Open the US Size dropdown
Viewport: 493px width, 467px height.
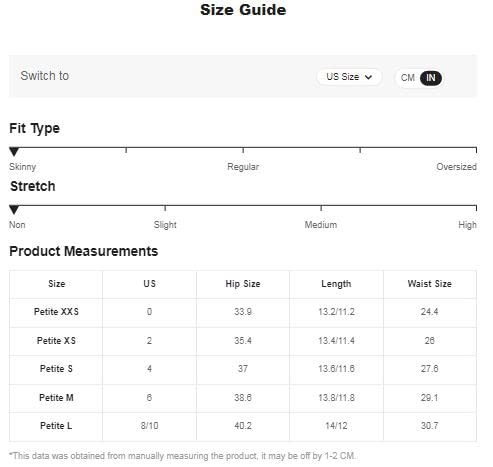point(349,77)
